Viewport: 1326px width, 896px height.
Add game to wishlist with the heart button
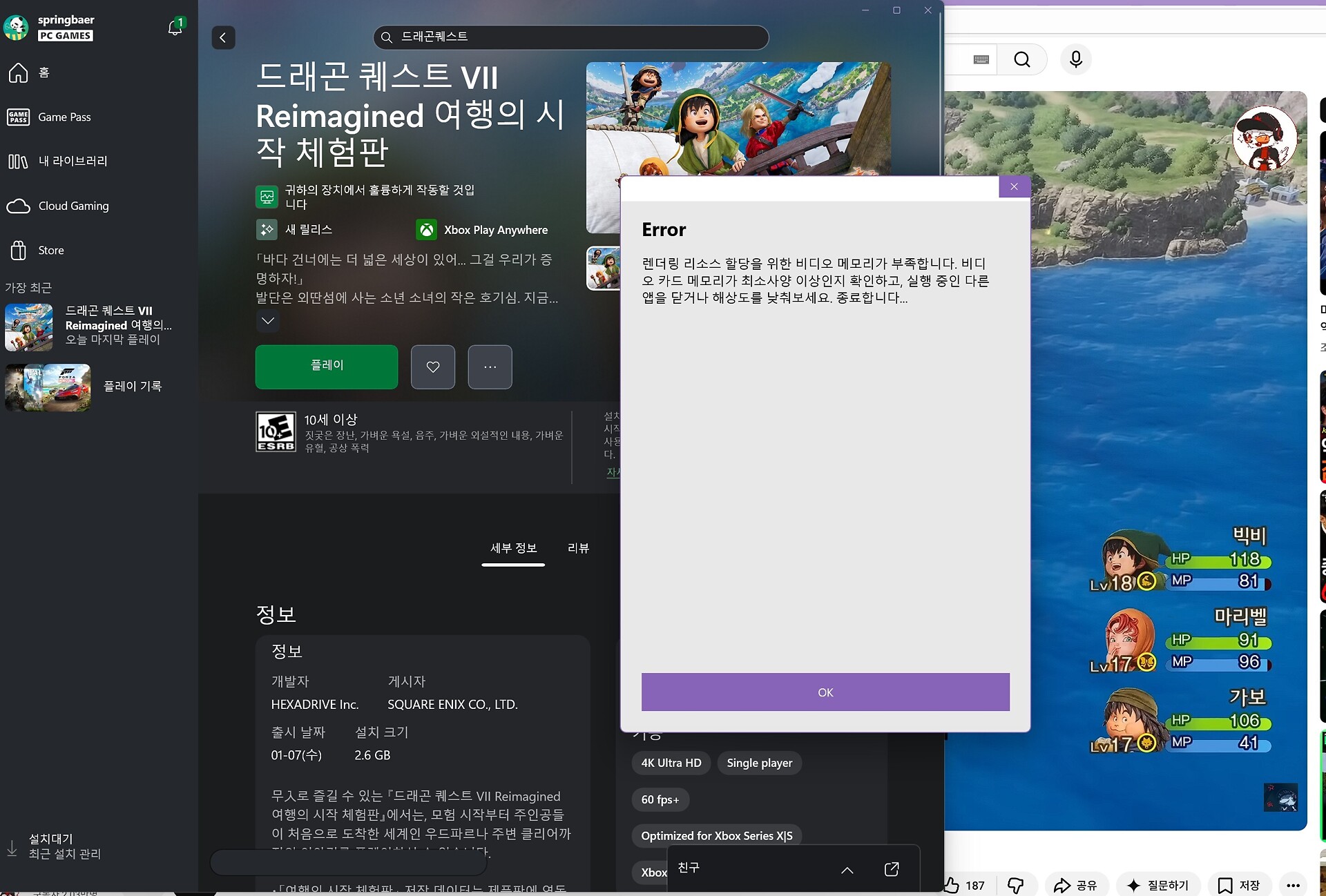pyautogui.click(x=433, y=367)
